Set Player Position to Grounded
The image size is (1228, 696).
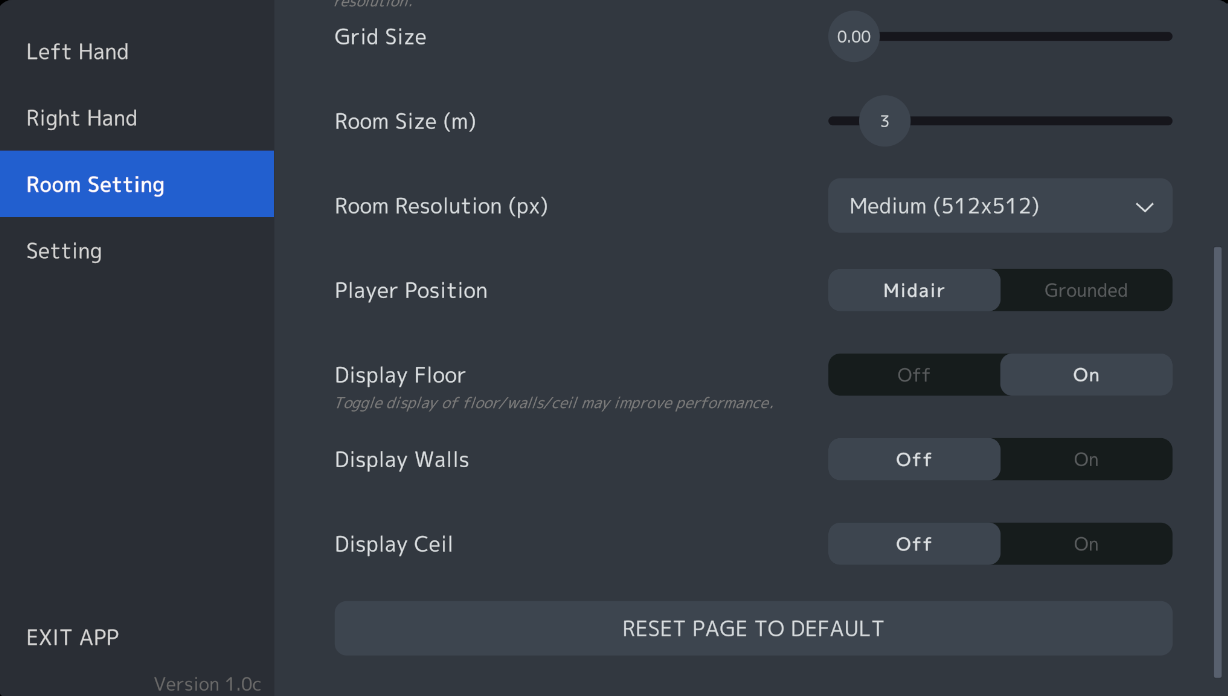coord(1086,290)
